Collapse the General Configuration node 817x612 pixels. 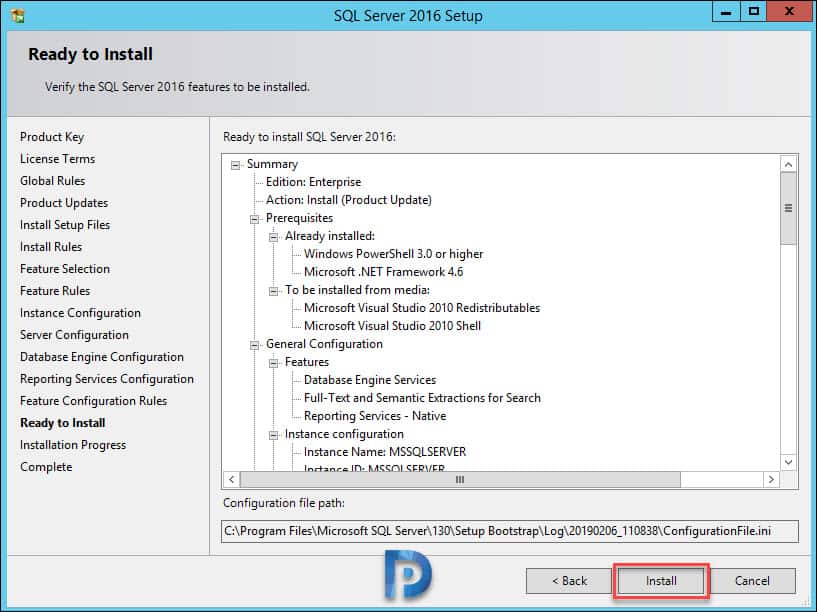coord(254,345)
